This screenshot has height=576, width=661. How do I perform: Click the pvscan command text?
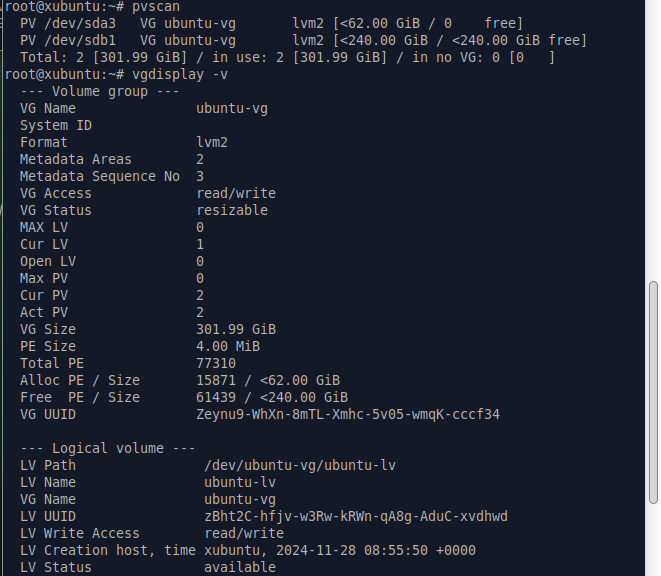pyautogui.click(x=156, y=6)
